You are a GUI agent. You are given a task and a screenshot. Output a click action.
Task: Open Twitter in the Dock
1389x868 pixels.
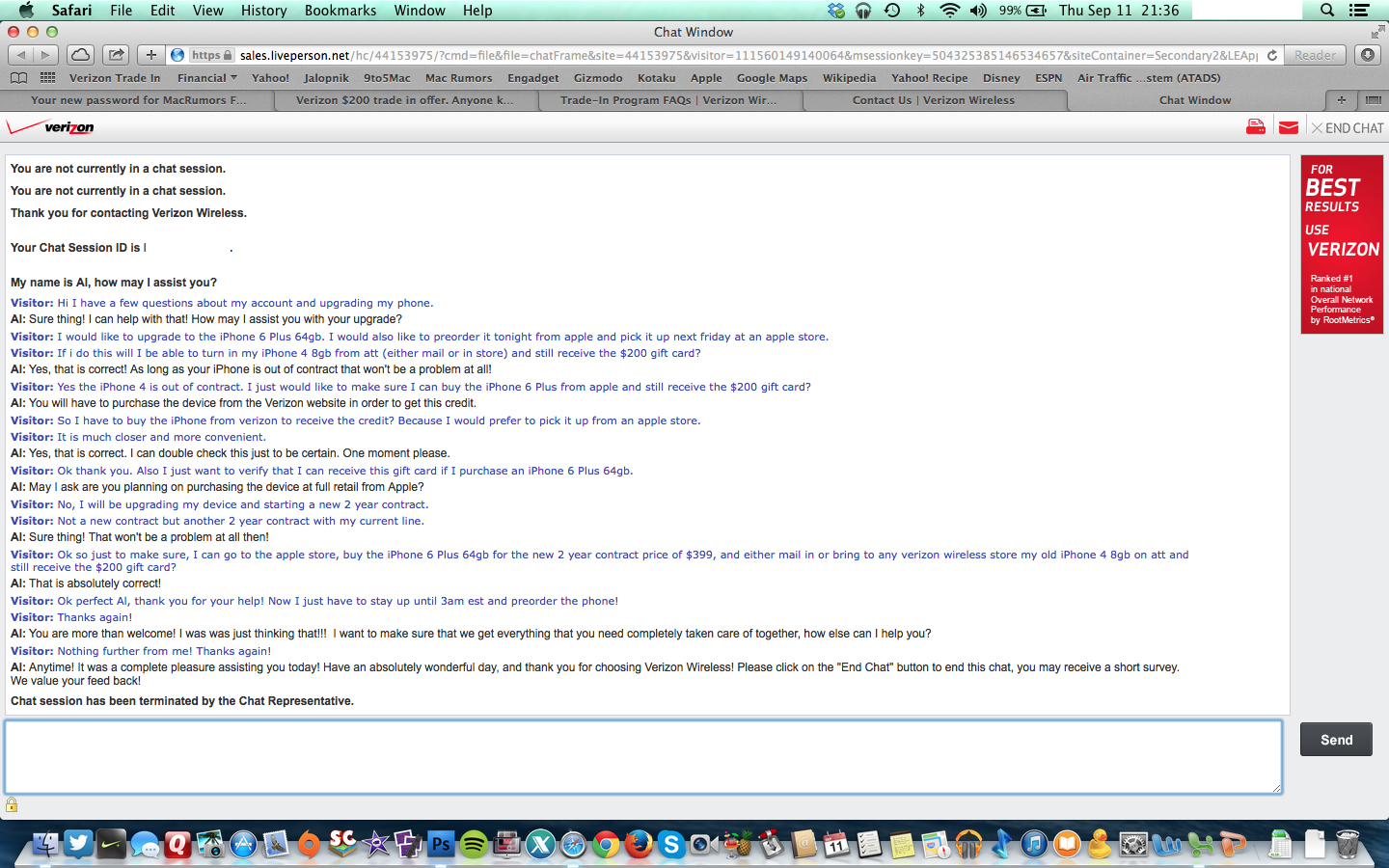tap(78, 844)
